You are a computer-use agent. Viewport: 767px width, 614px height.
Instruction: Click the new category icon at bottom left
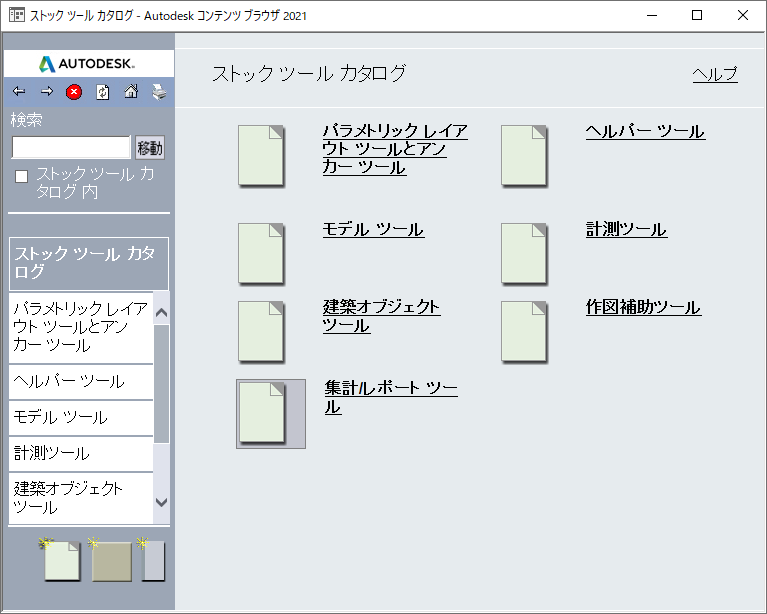(x=152, y=559)
